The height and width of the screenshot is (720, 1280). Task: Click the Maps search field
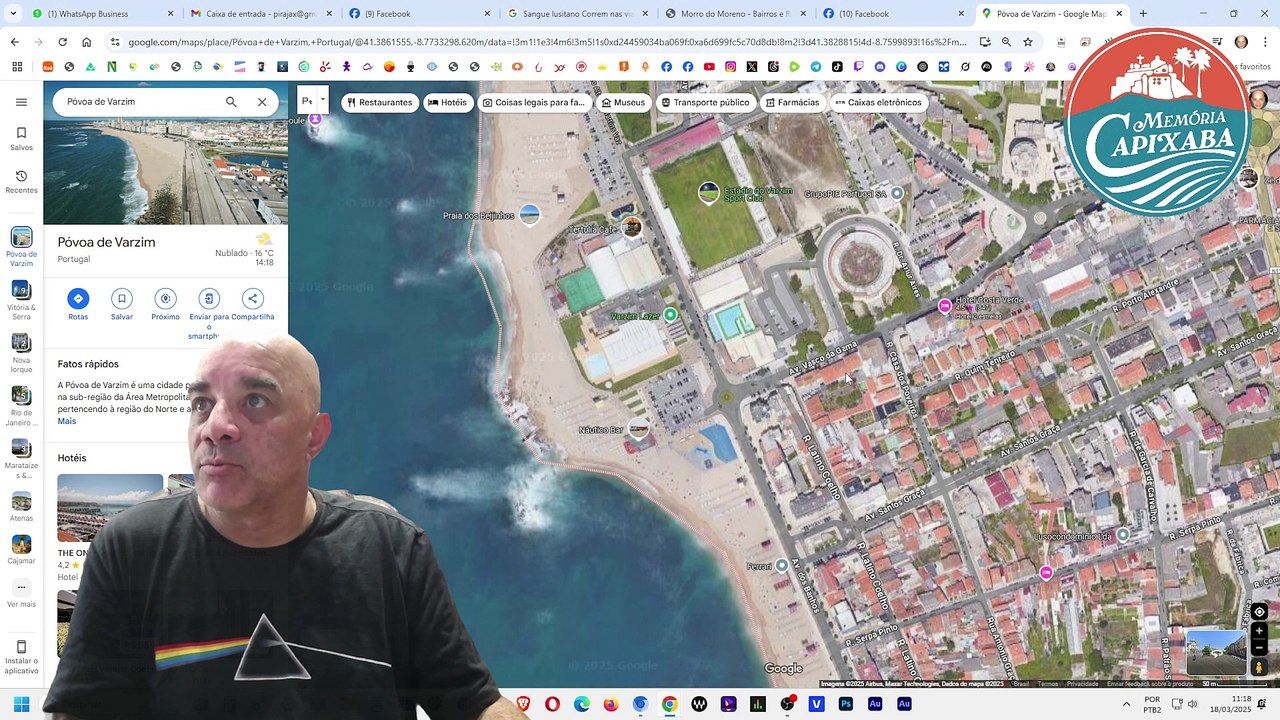[140, 102]
